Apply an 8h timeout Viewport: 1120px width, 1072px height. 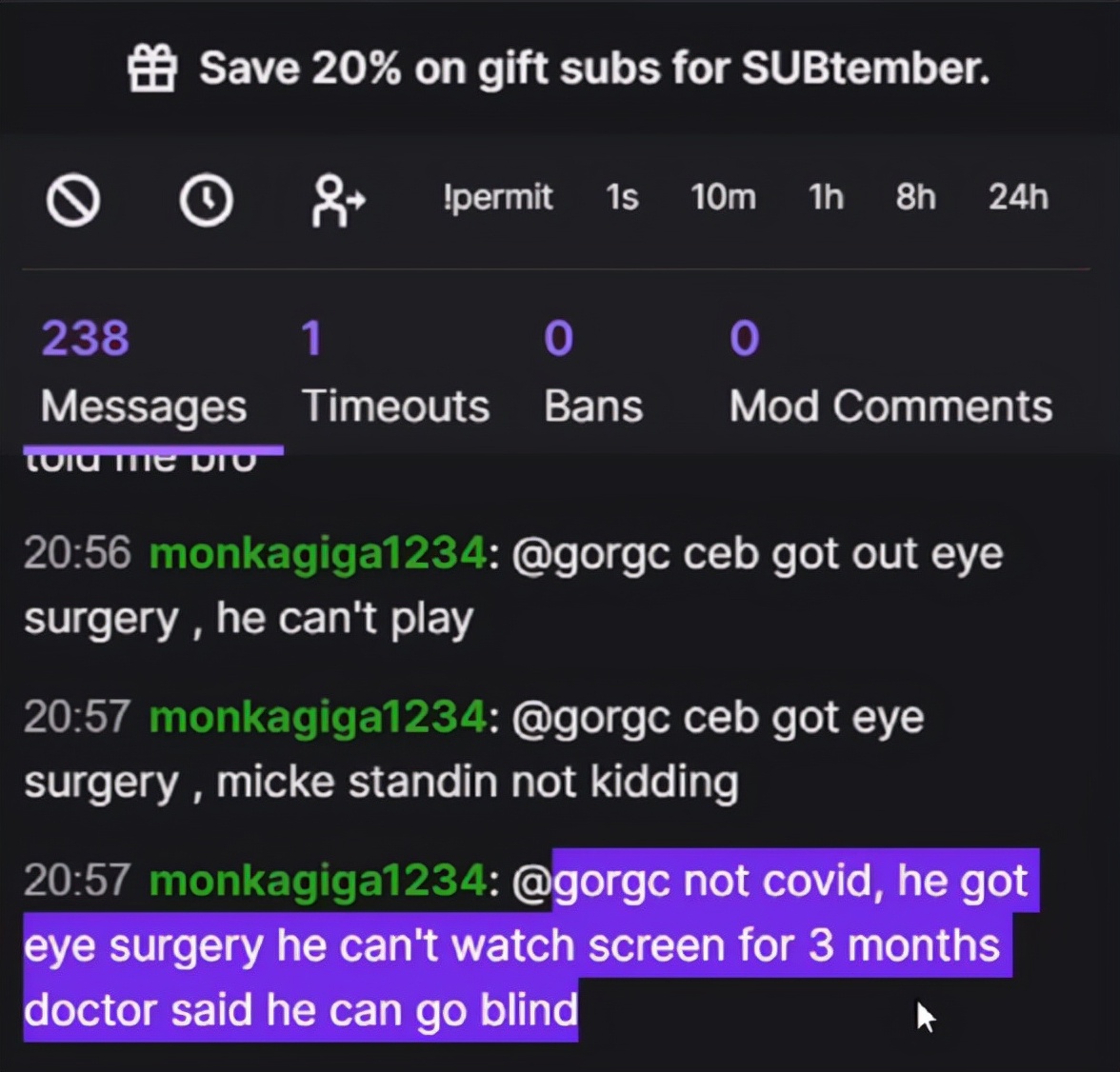coord(915,198)
